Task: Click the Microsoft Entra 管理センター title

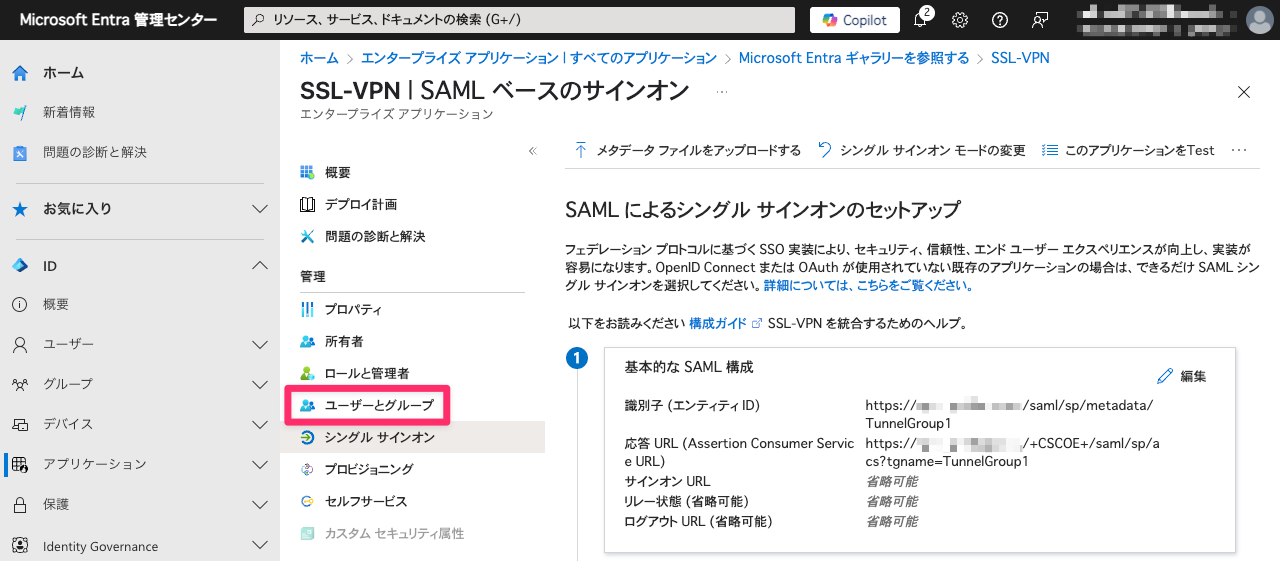Action: tap(118, 20)
